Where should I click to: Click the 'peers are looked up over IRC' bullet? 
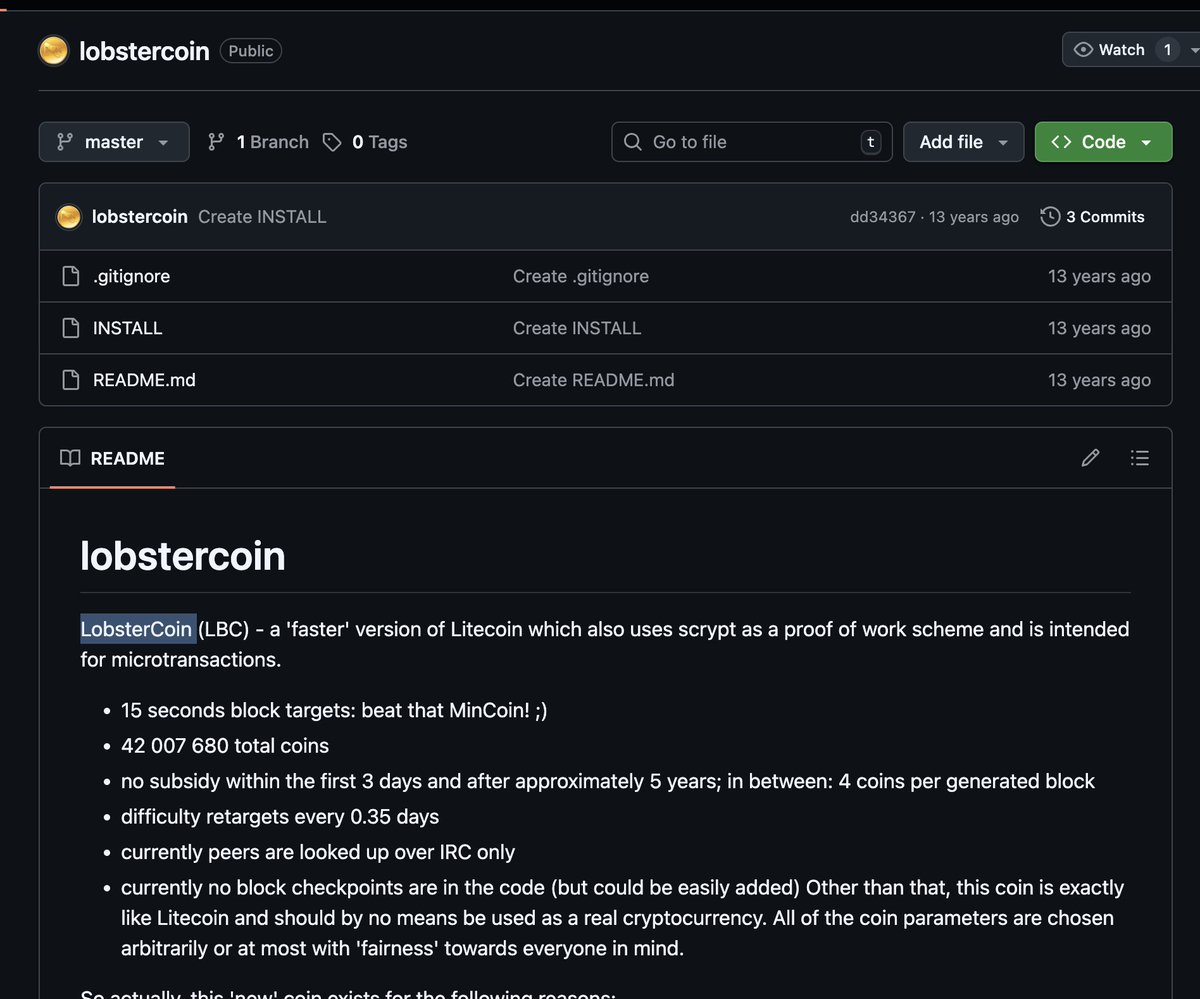click(318, 852)
